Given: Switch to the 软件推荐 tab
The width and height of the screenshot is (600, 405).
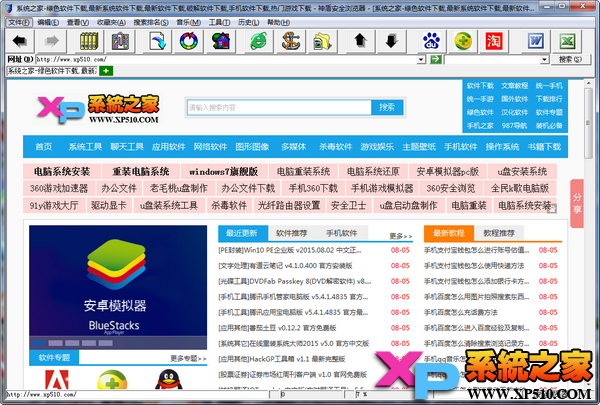Looking at the screenshot, I should (292, 233).
